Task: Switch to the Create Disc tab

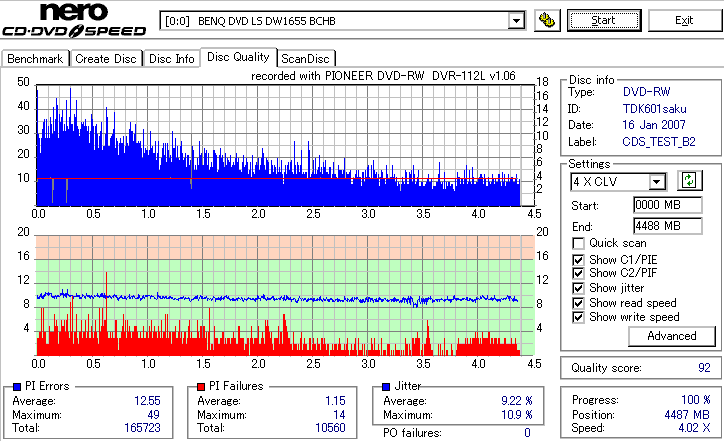Action: coord(106,59)
